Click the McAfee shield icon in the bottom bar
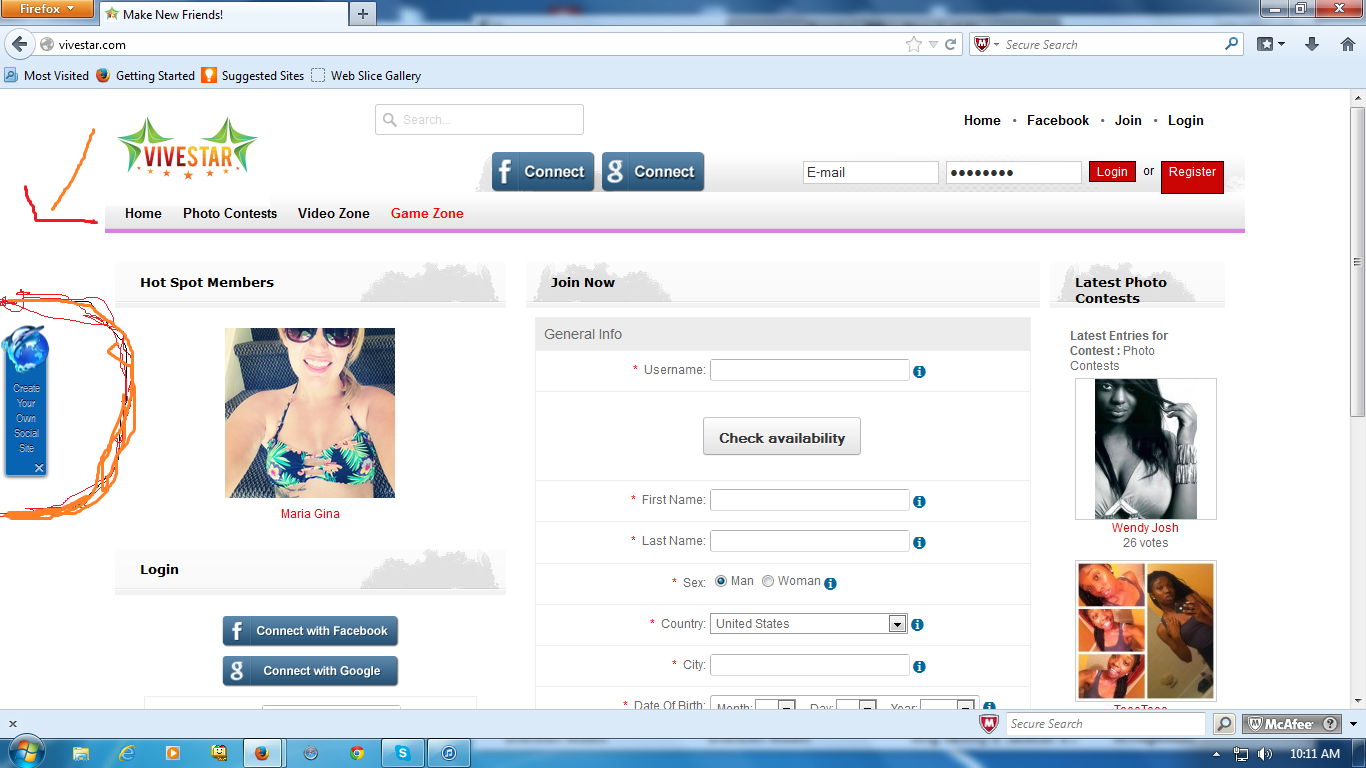 click(988, 724)
